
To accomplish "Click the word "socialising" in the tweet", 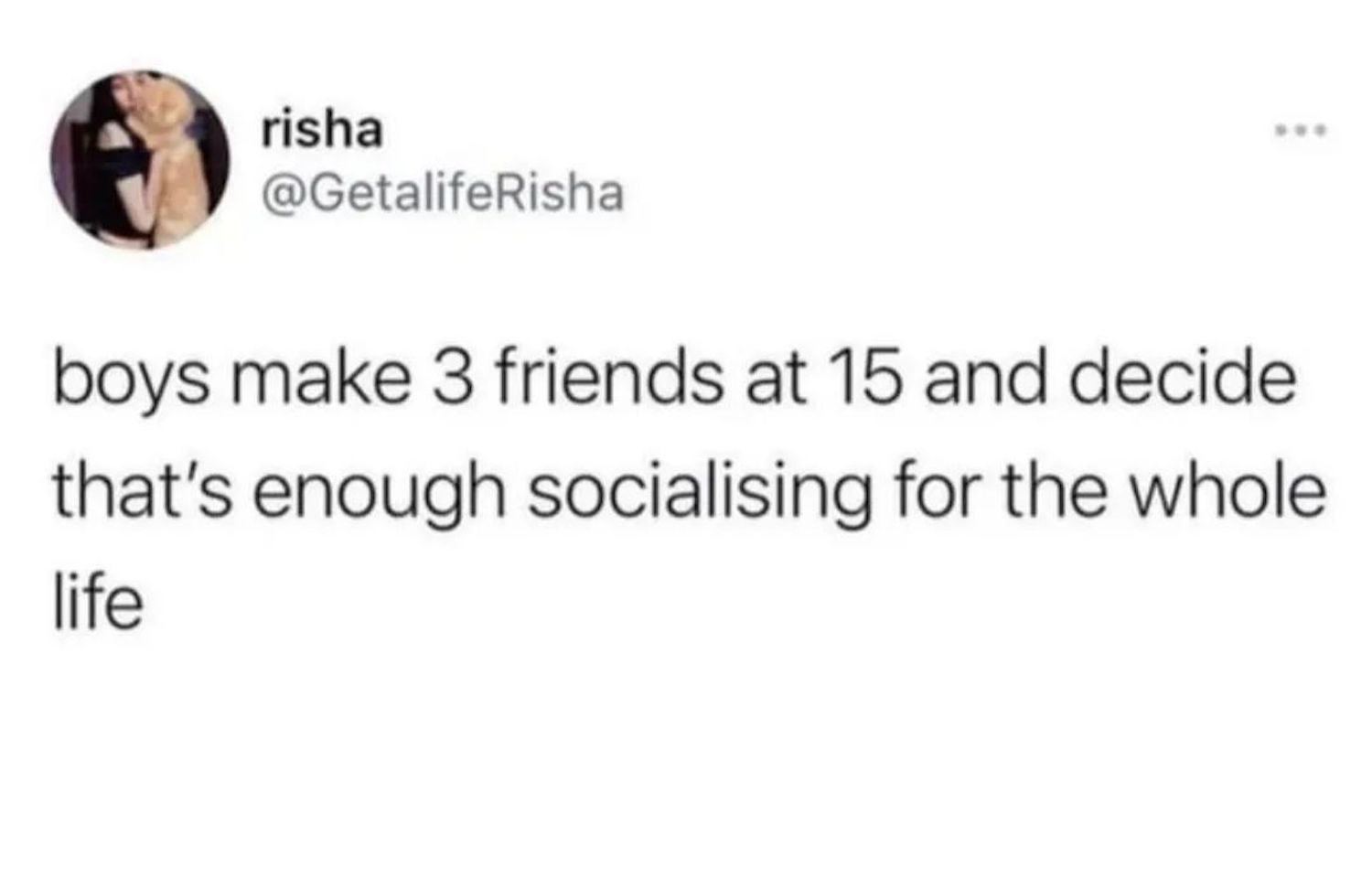I will point(696,493).
